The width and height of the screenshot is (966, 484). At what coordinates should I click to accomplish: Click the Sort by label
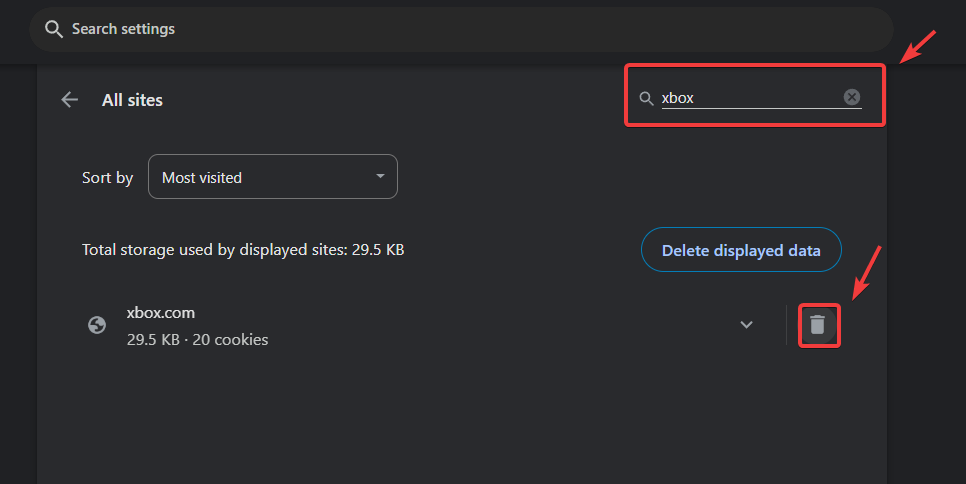coord(107,178)
